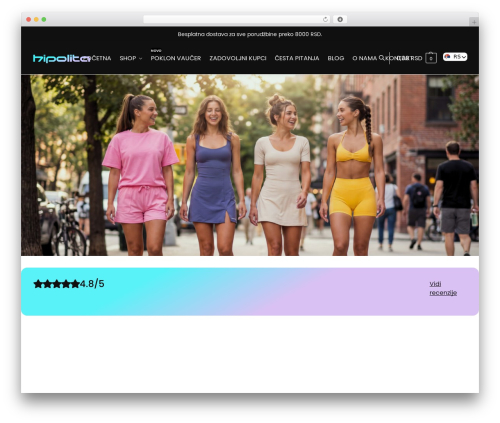This screenshot has width=500, height=423.
Task: Click the hipolita logo
Action: pyautogui.click(x=61, y=59)
